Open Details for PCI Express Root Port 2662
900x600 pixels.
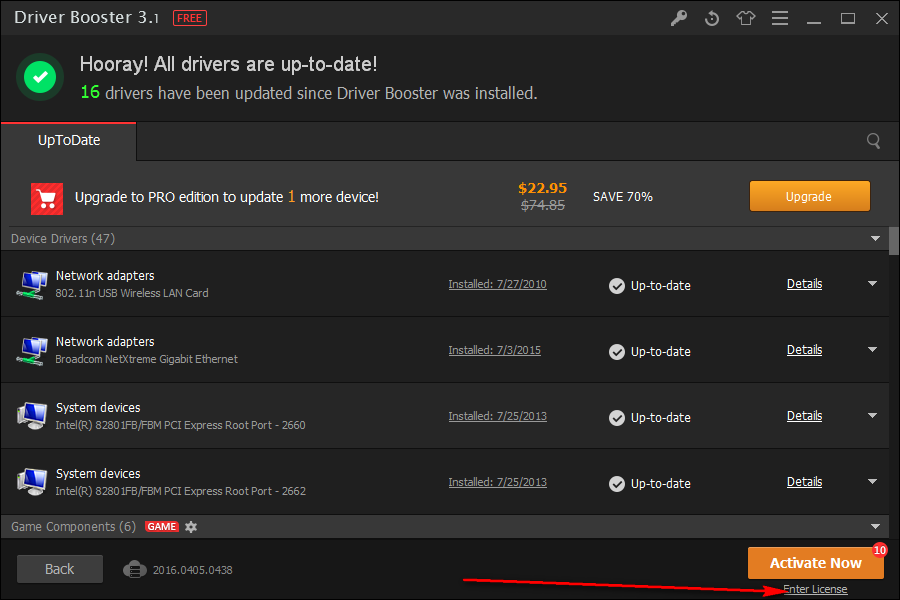tap(804, 482)
